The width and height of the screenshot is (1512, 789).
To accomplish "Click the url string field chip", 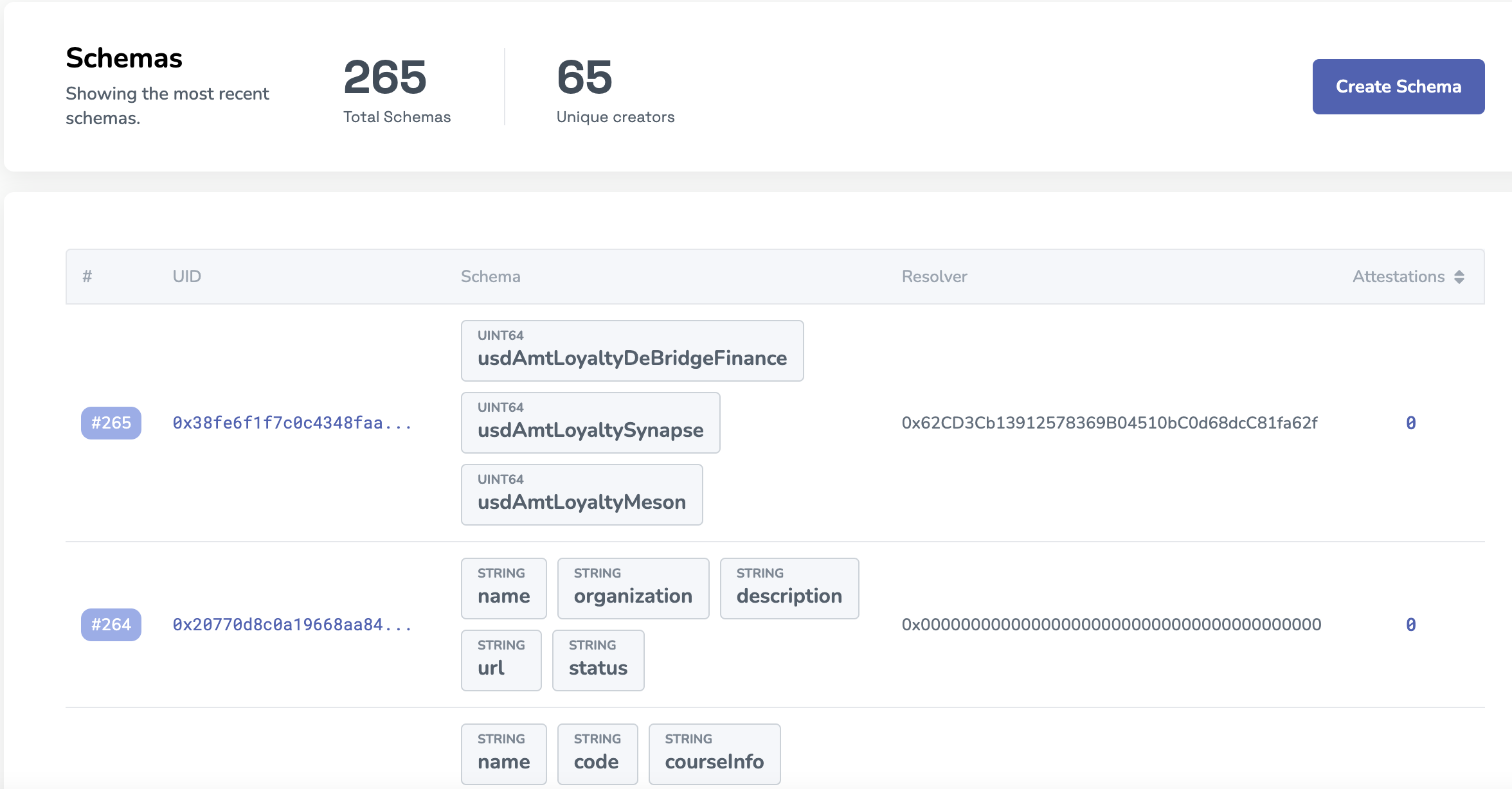I will (501, 660).
